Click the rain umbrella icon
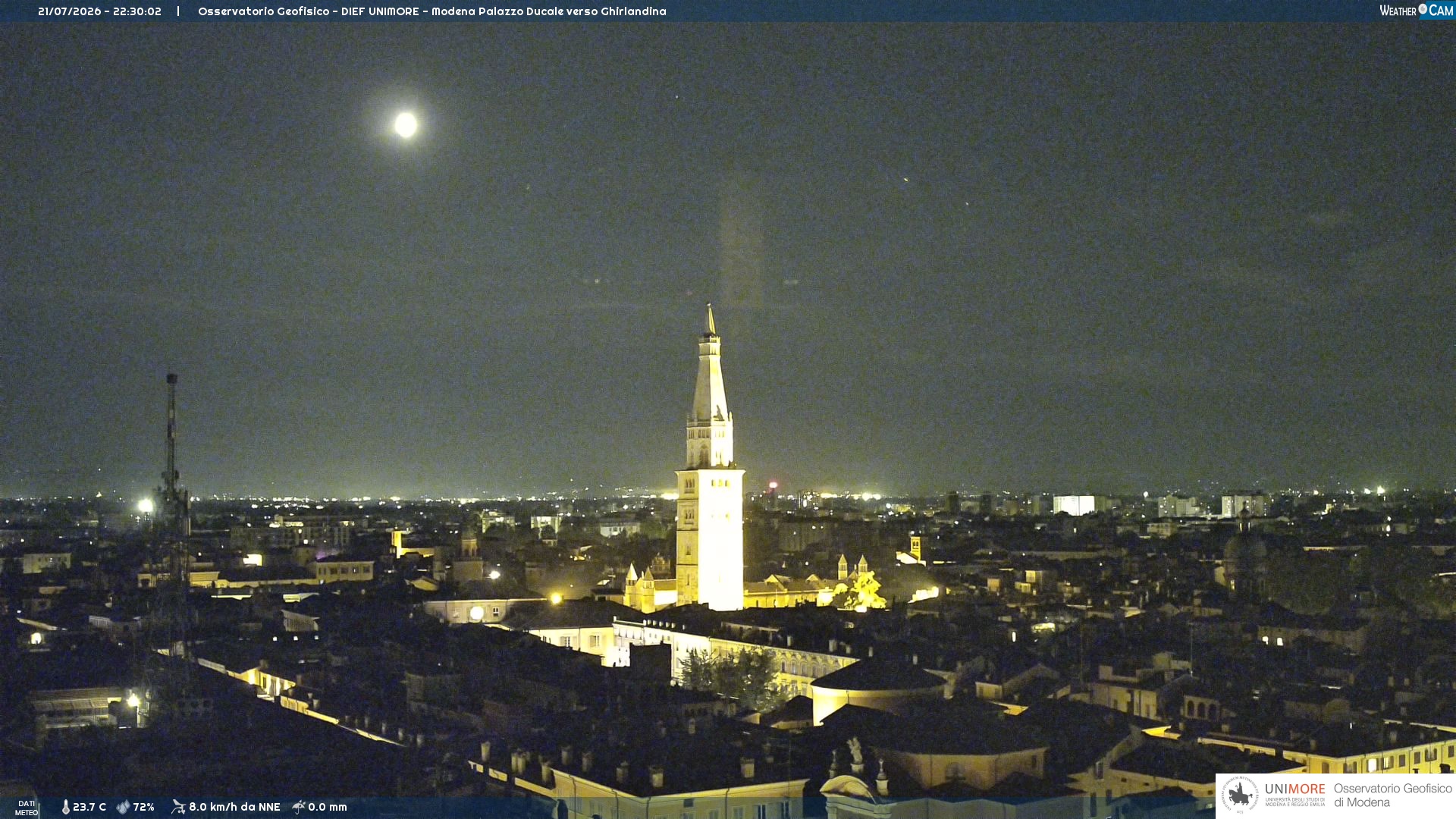1456x819 pixels. pyautogui.click(x=299, y=807)
